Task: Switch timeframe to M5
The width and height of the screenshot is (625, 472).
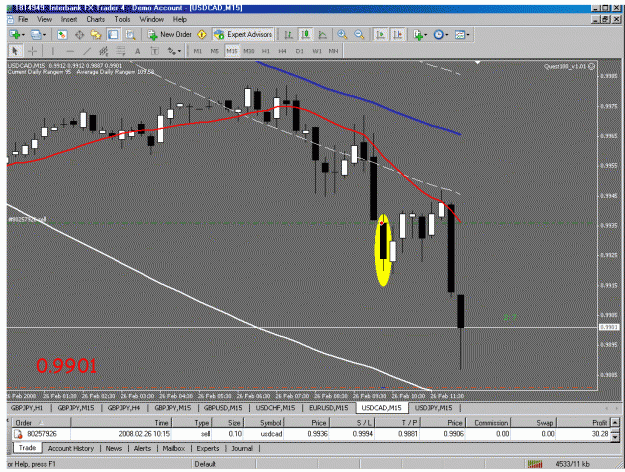Action: (214, 51)
